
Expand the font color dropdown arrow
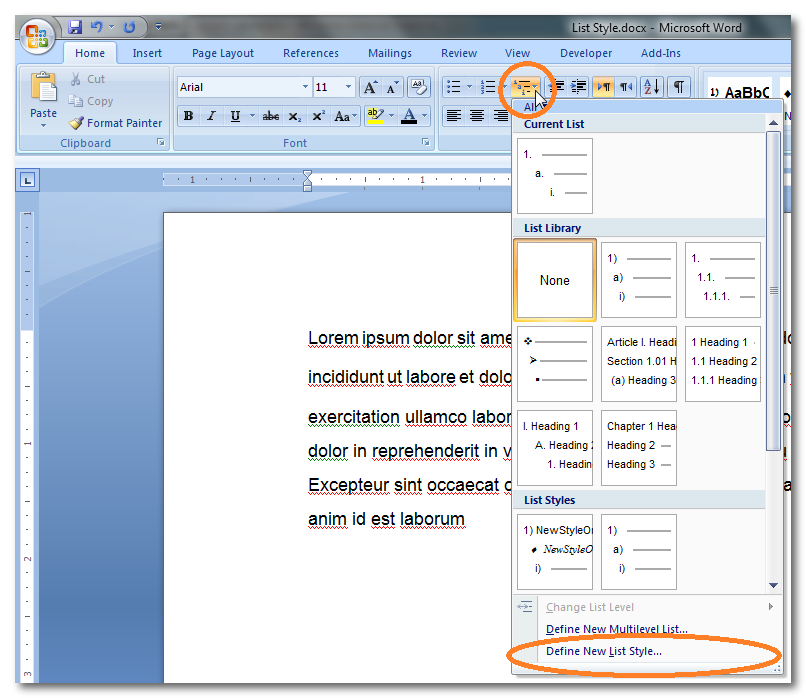click(x=426, y=116)
